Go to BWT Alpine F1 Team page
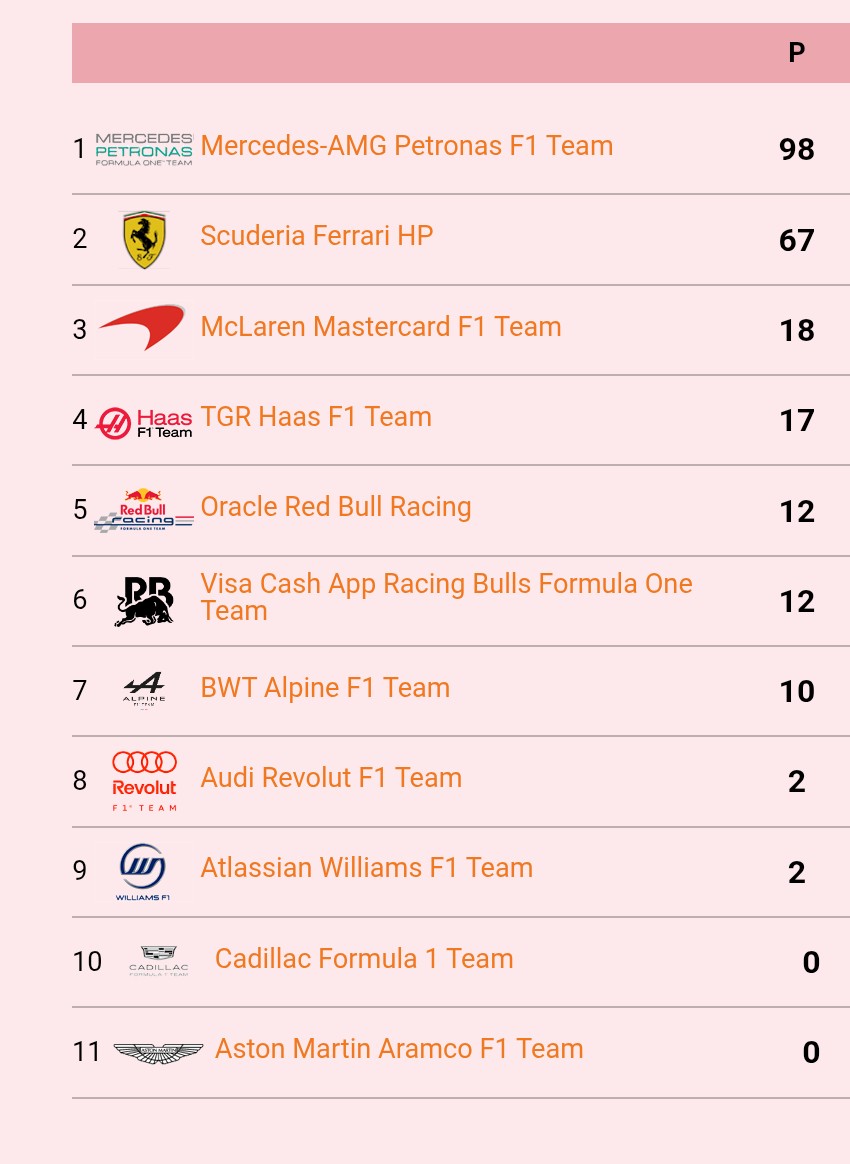Viewport: 850px width, 1164px height. pos(325,688)
